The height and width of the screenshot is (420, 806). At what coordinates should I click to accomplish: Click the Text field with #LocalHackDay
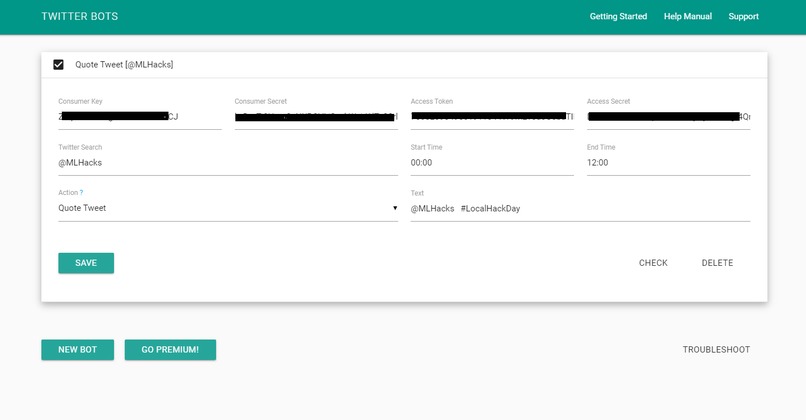pyautogui.click(x=580, y=209)
